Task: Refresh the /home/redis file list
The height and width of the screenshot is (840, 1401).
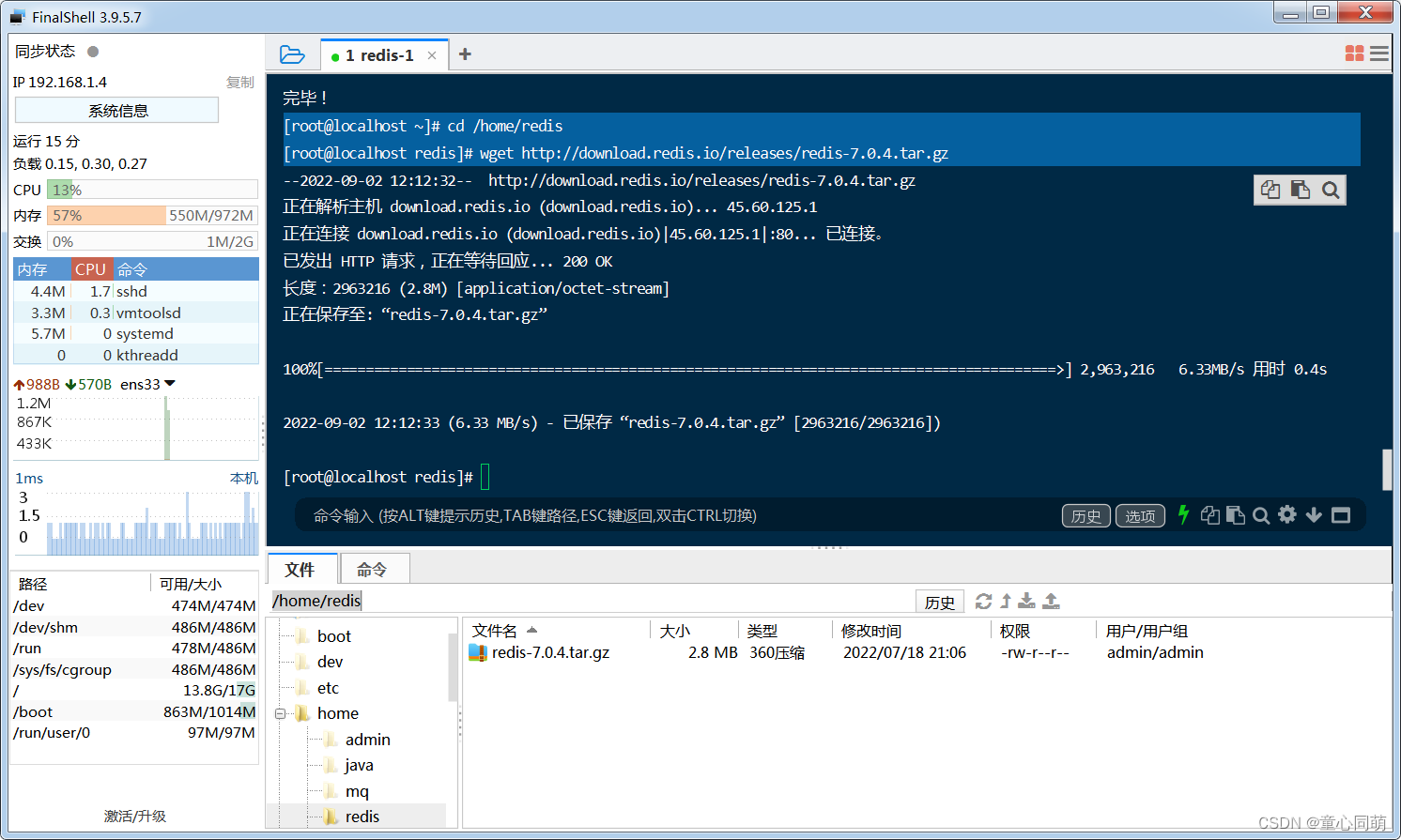Action: (983, 601)
